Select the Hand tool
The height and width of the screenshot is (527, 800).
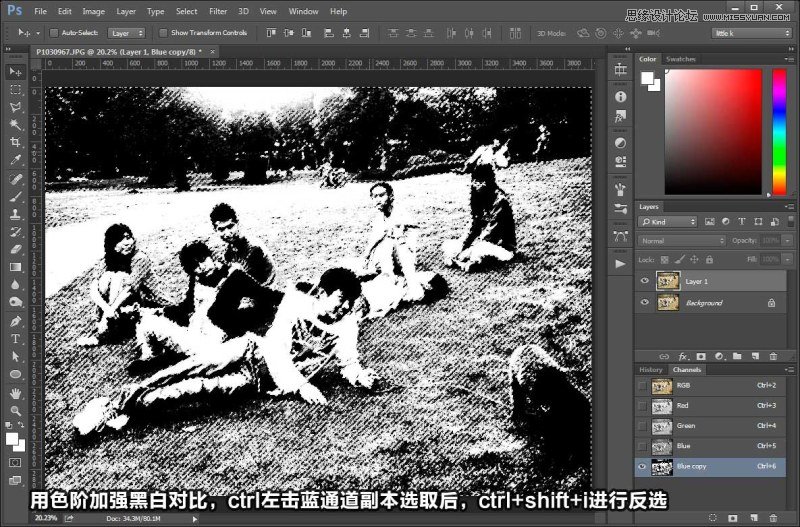[x=15, y=393]
